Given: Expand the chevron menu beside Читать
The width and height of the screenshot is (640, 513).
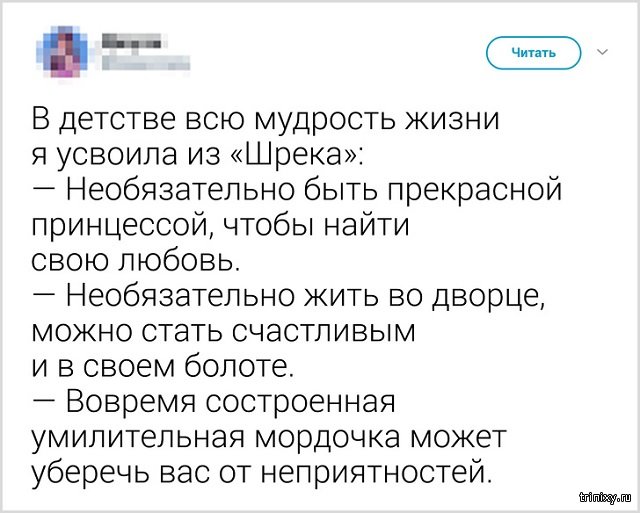Looking at the screenshot, I should [x=603, y=51].
